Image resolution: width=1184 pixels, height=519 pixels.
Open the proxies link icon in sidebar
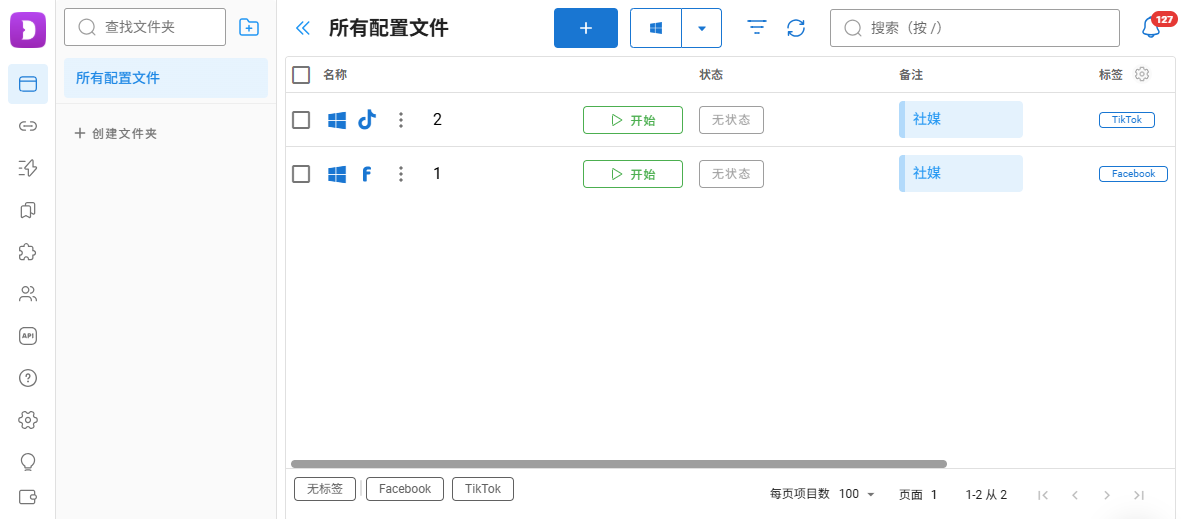[28, 126]
